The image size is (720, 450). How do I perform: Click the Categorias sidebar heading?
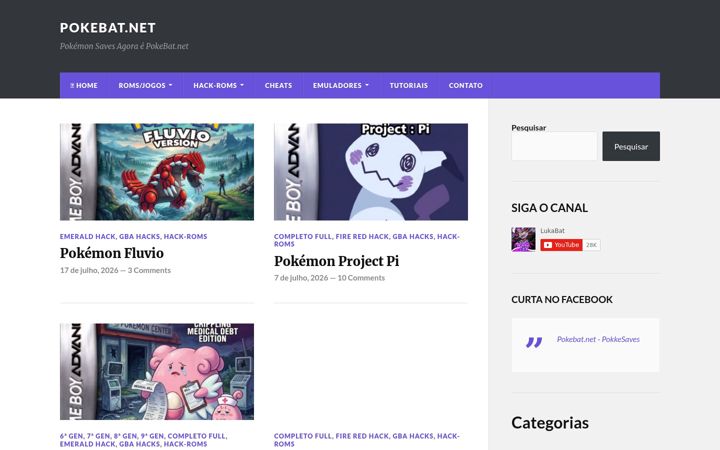pyautogui.click(x=550, y=423)
